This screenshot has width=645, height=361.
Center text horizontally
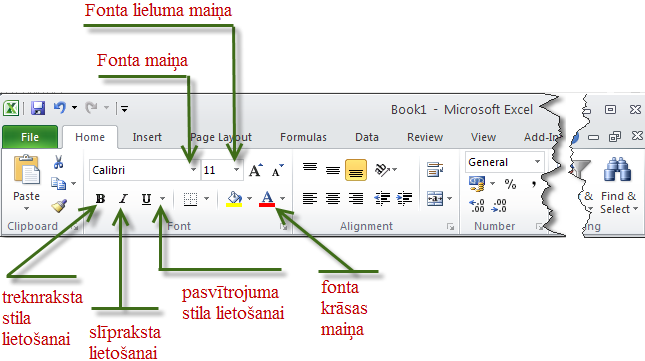333,199
